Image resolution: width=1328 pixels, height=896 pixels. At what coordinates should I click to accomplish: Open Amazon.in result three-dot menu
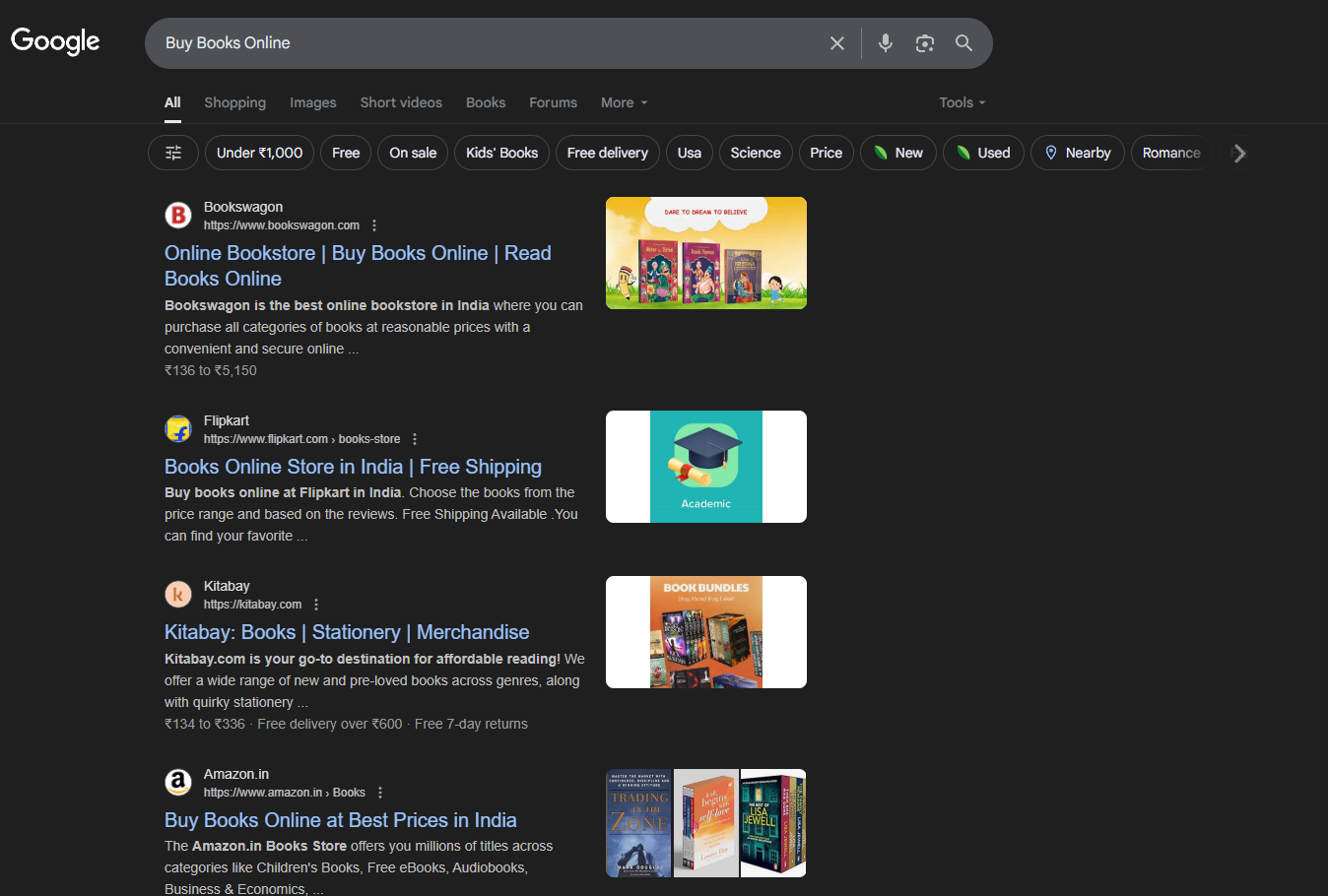click(x=380, y=793)
